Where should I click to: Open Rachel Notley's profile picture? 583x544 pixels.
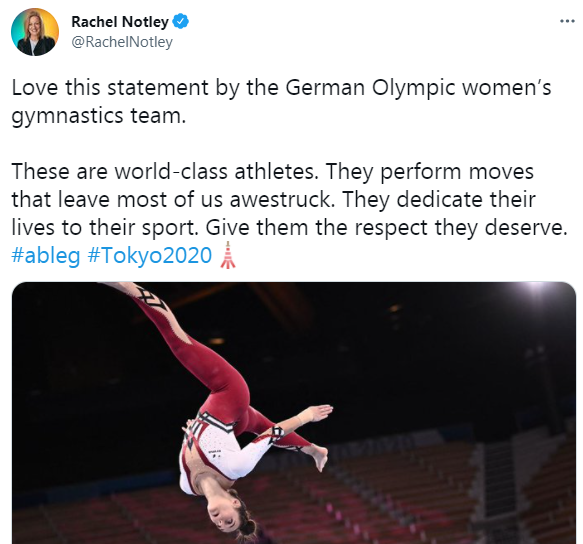pyautogui.click(x=35, y=32)
